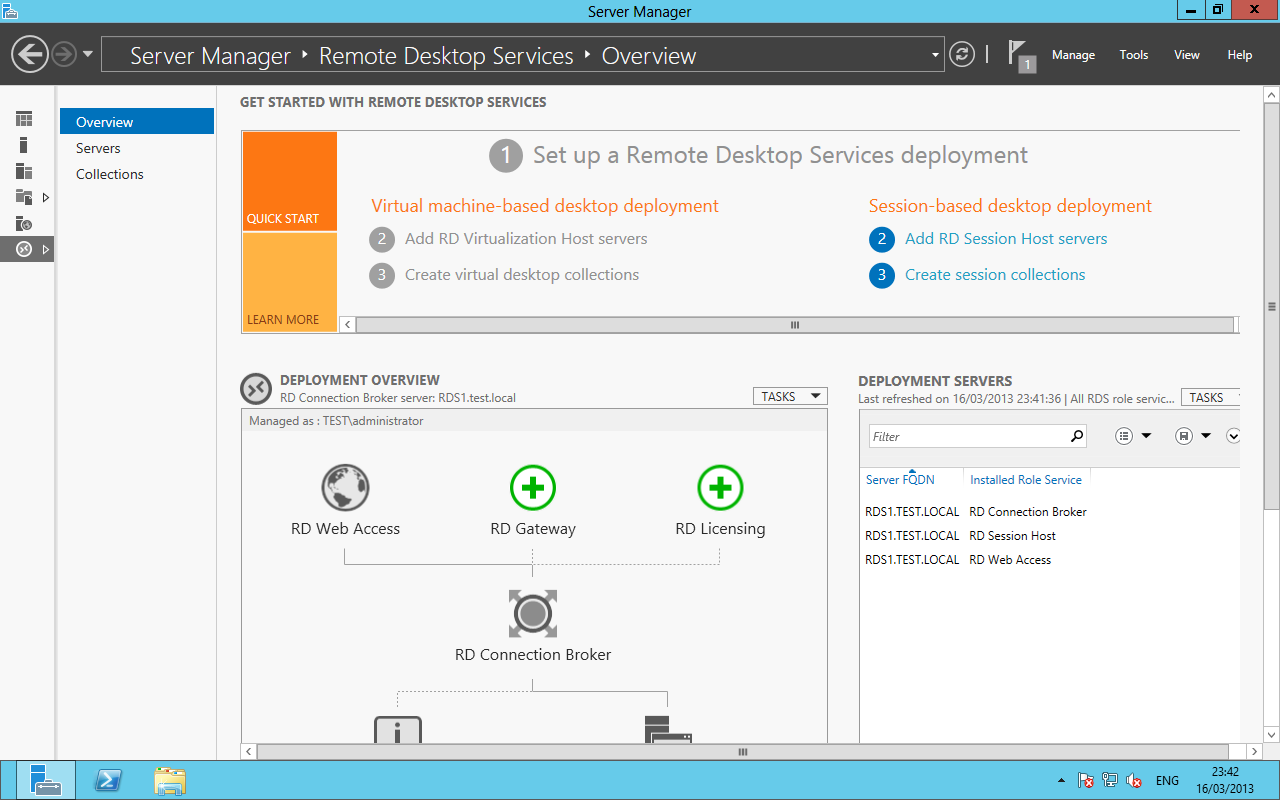Image resolution: width=1280 pixels, height=800 pixels.
Task: Select the IIS sidebar icon
Action: click(24, 223)
